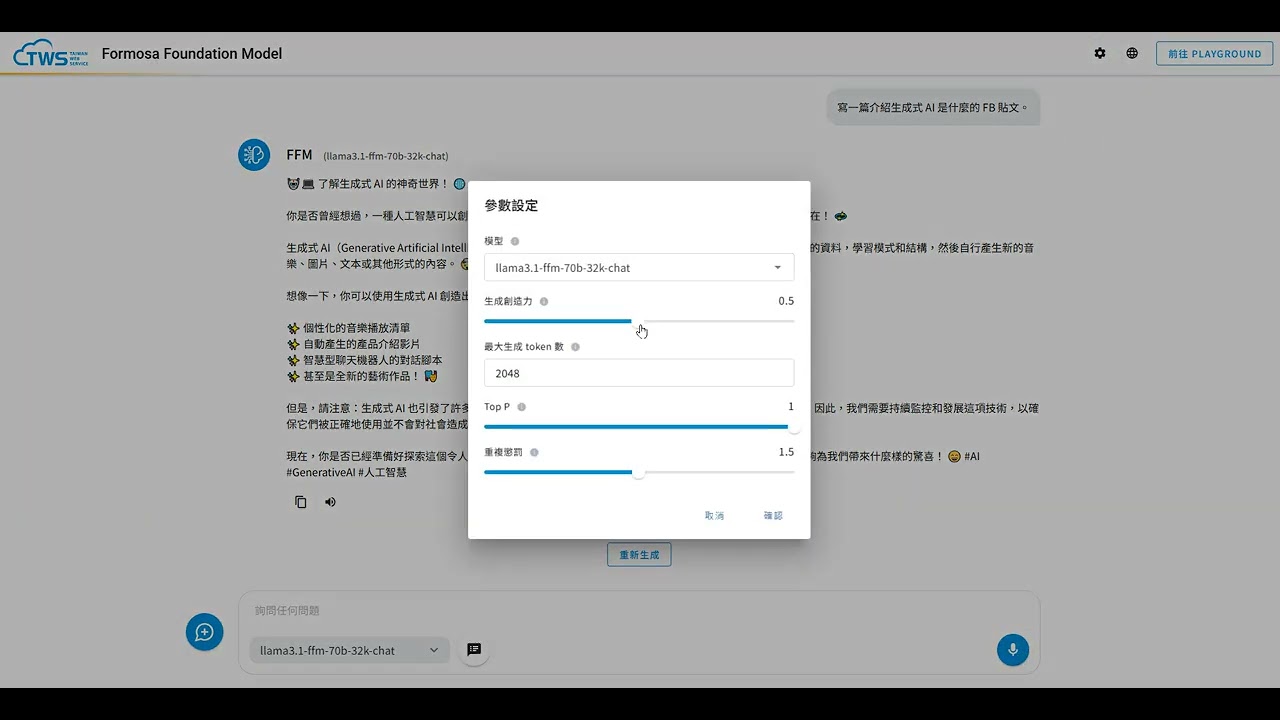Open the settings gear icon in header
Image resolution: width=1280 pixels, height=720 pixels.
coord(1100,53)
